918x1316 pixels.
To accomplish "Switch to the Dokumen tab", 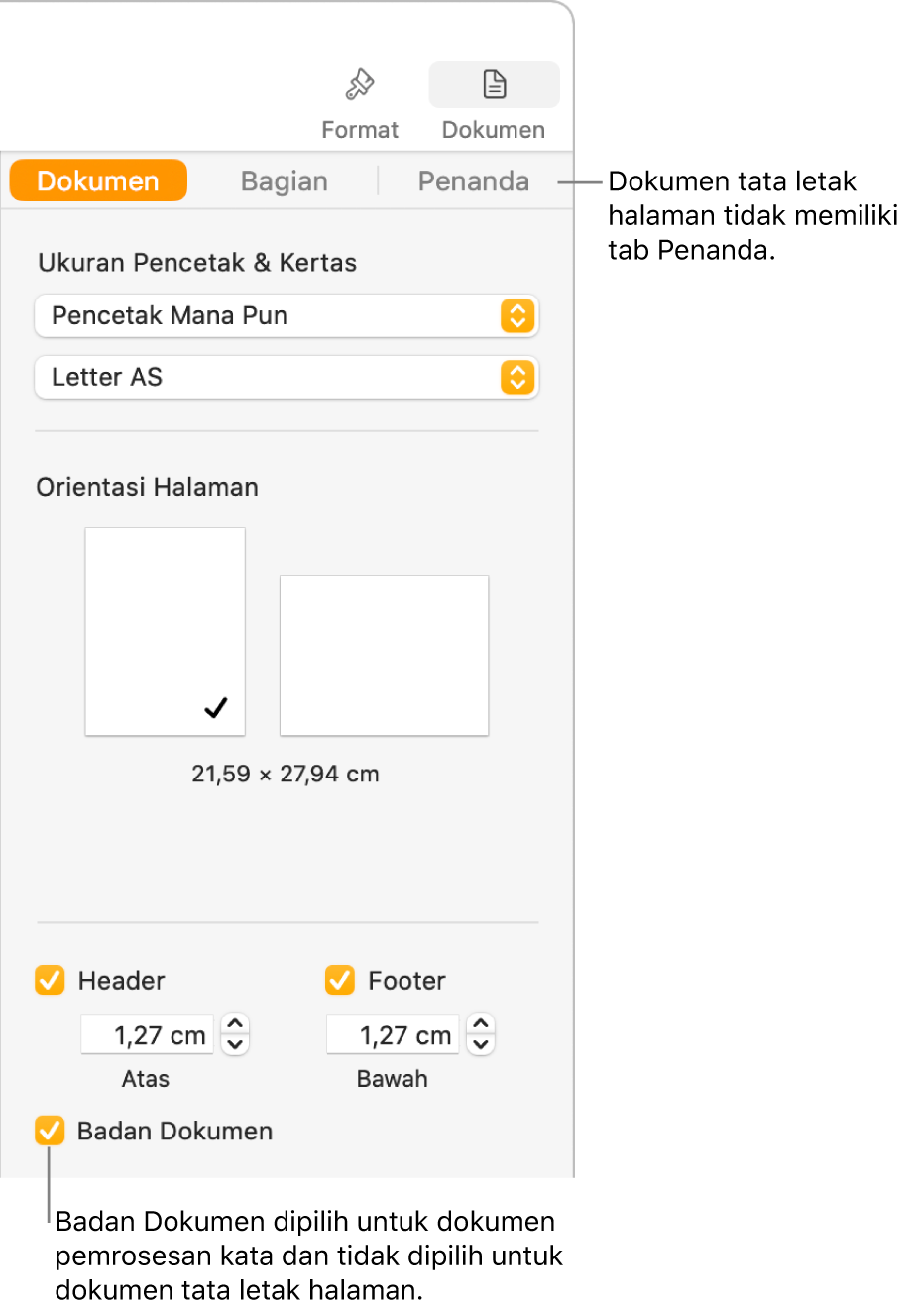I will pos(98,180).
